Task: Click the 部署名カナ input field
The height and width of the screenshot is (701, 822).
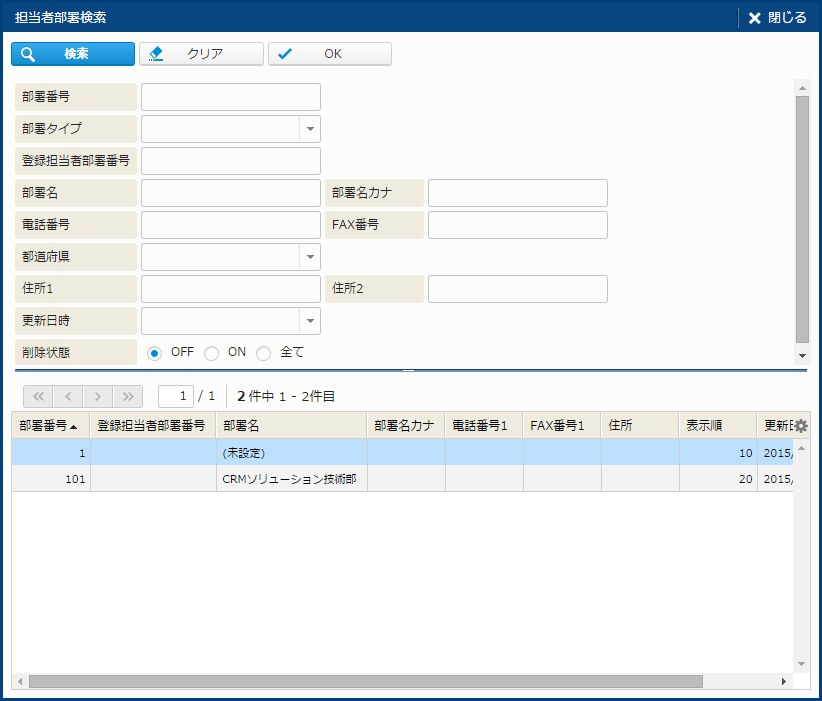Action: (517, 193)
